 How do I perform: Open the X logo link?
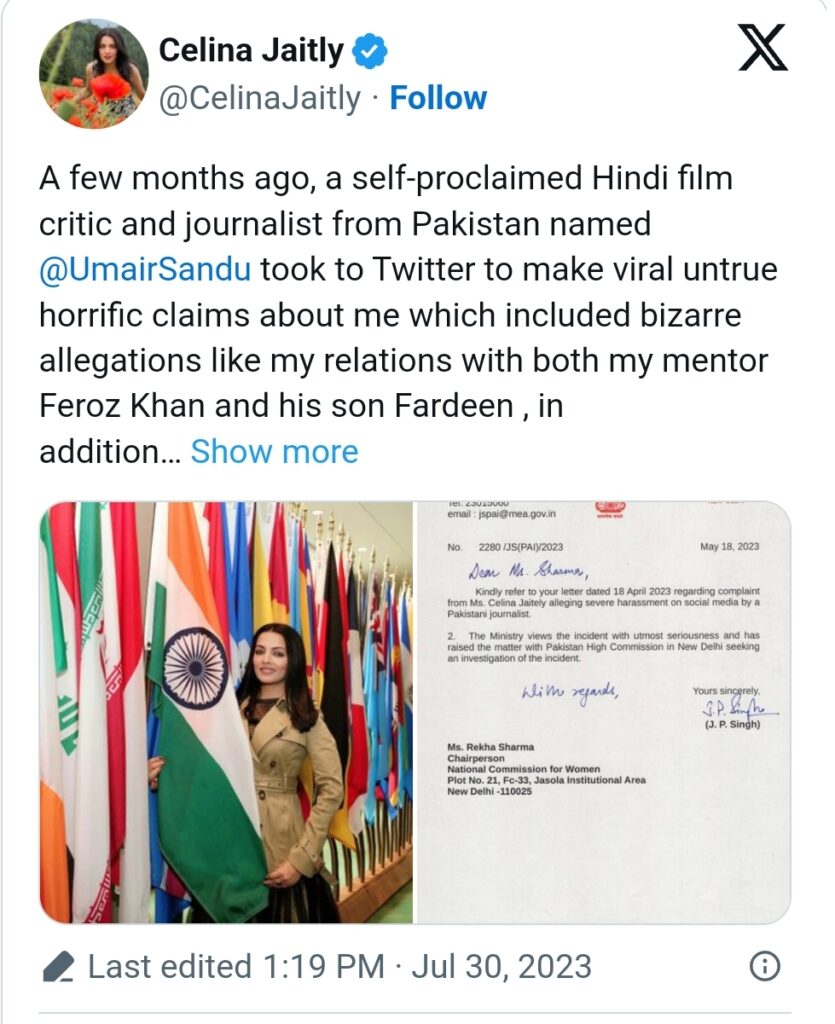coord(763,48)
